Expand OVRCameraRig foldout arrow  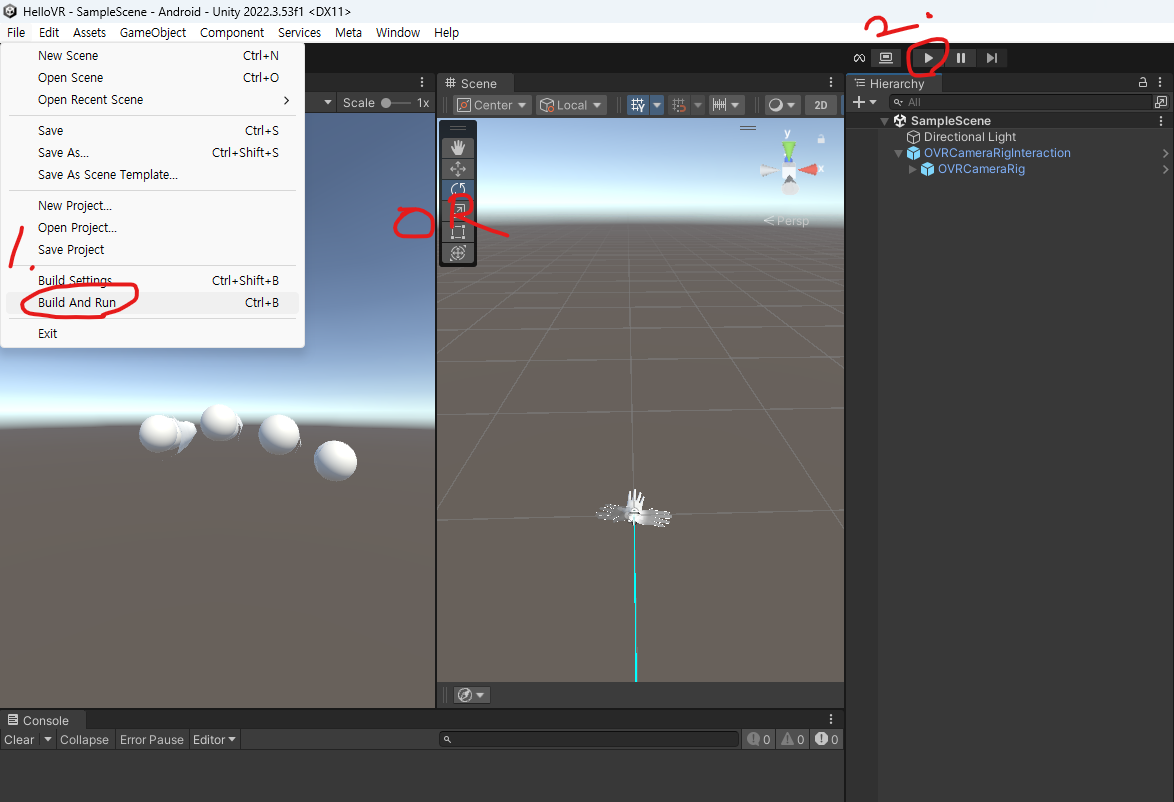(913, 169)
